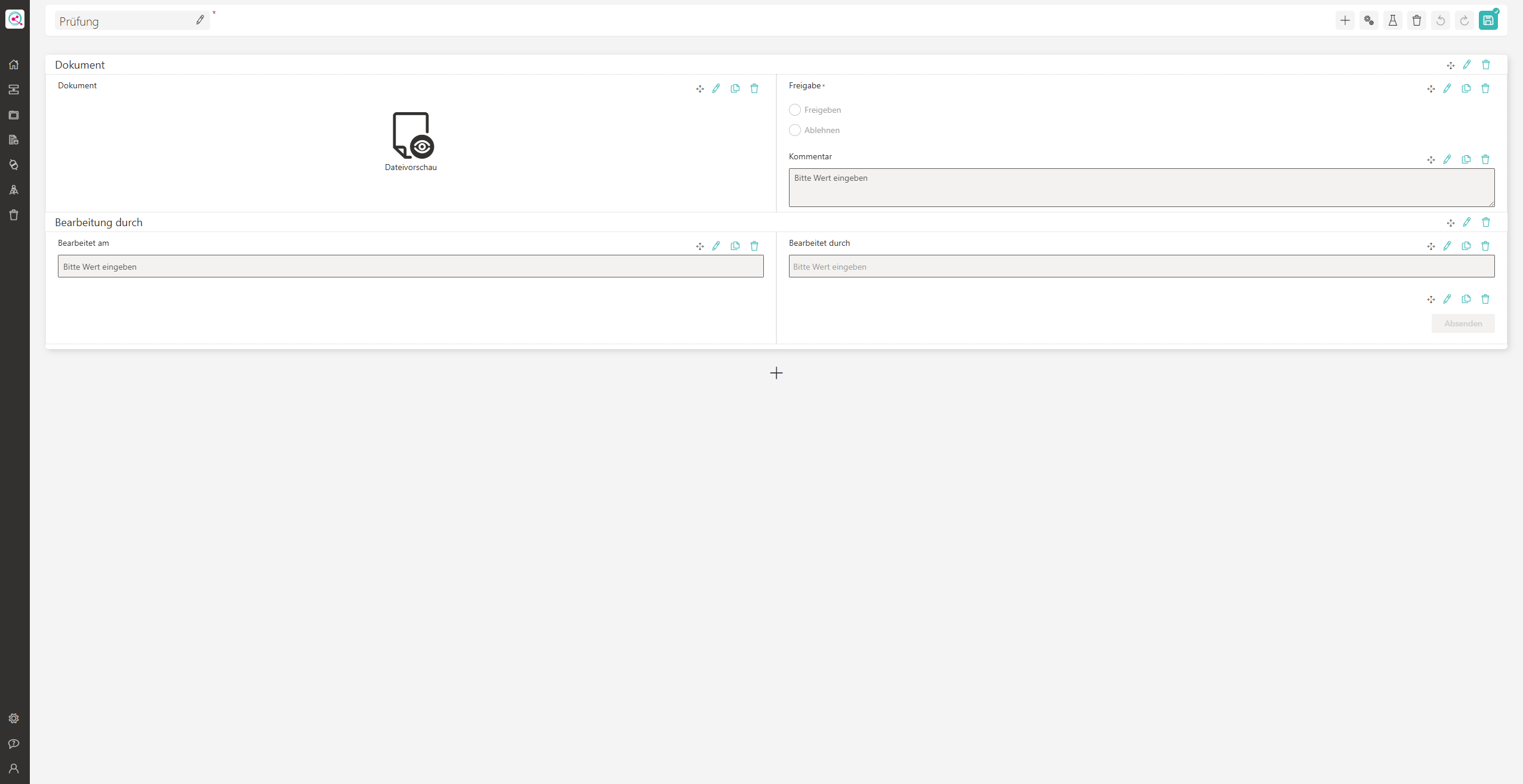Click the flask test icon in toolbar
The width and height of the screenshot is (1523, 784).
pyautogui.click(x=1392, y=21)
